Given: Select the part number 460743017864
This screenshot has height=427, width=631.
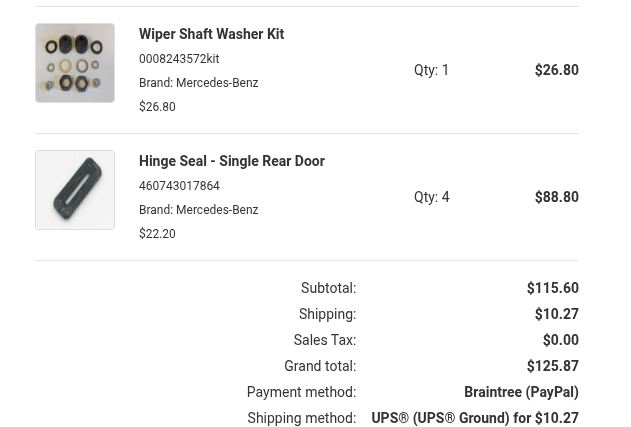Looking at the screenshot, I should [179, 186].
